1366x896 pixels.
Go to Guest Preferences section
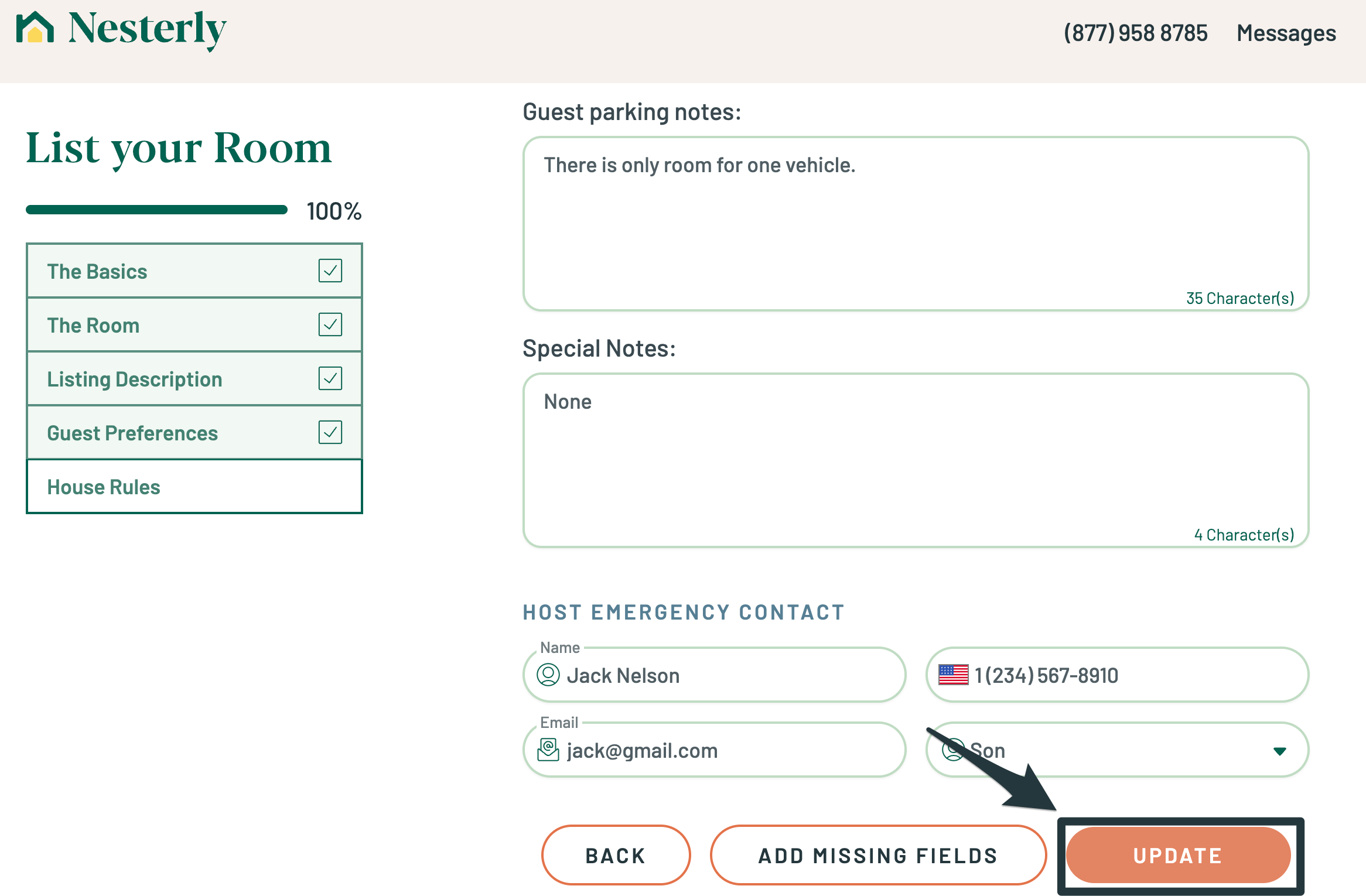[x=132, y=433]
